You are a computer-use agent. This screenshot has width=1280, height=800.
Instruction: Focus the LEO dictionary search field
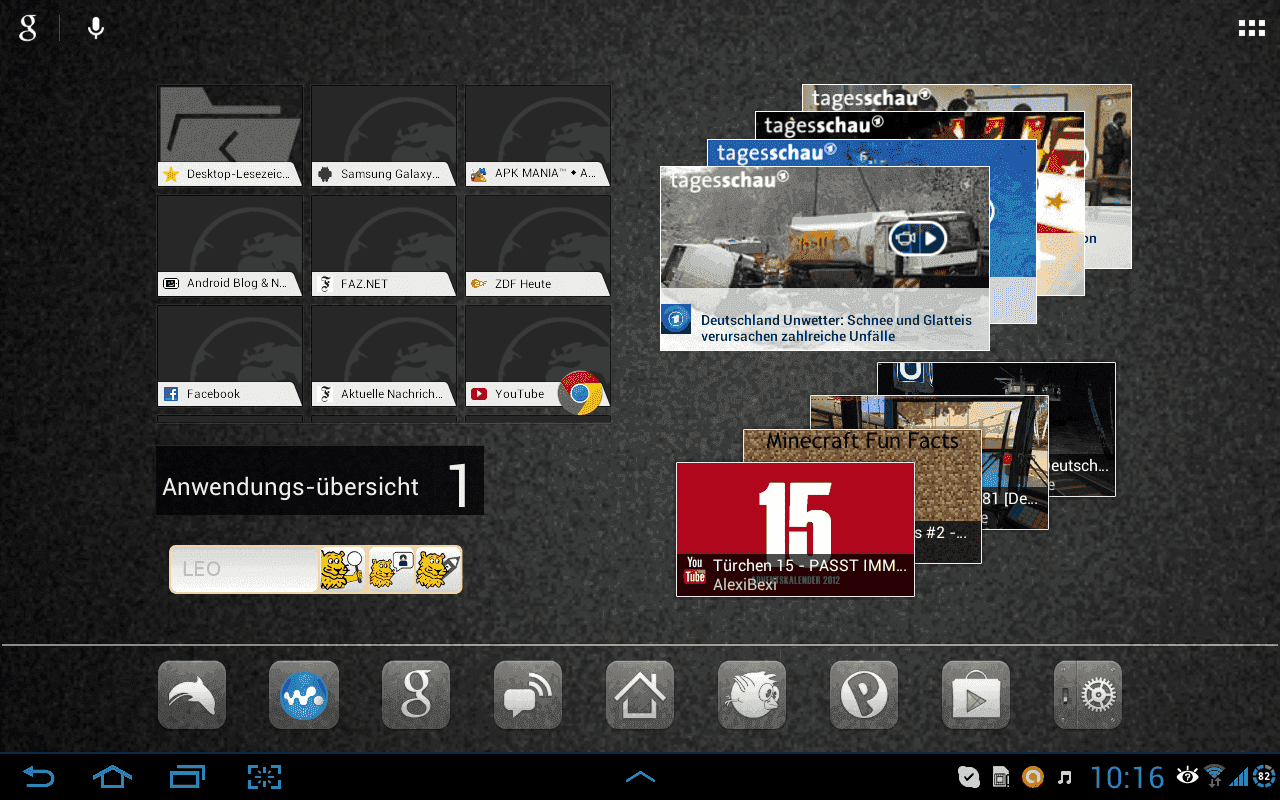[245, 569]
